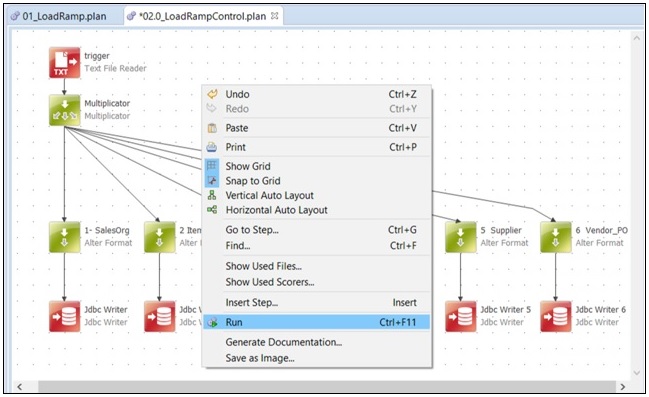Click the Run play icon in context menu
The height and width of the screenshot is (397, 649).
pyautogui.click(x=212, y=322)
